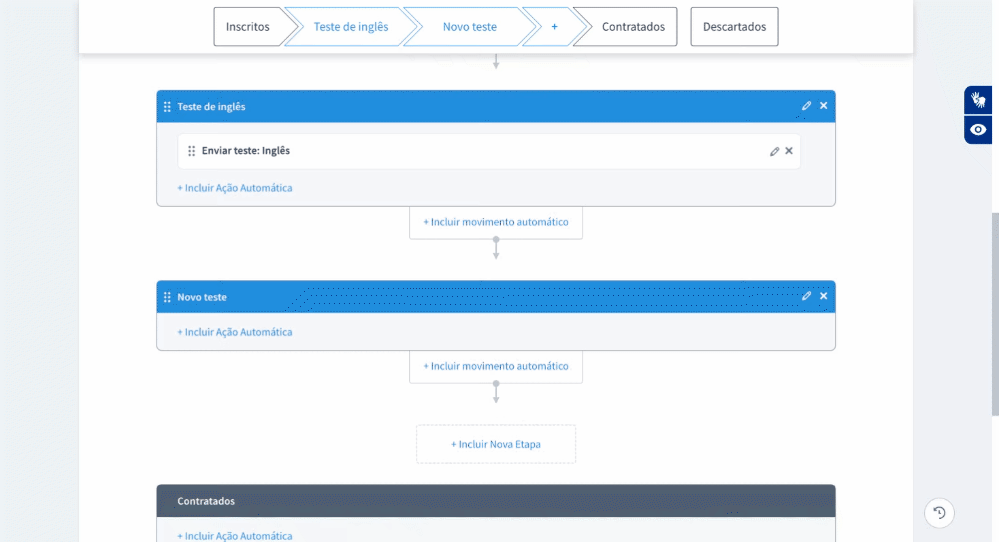The width and height of the screenshot is (999, 542).
Task: Select the Teste de inglês pipeline step
Action: coord(350,27)
